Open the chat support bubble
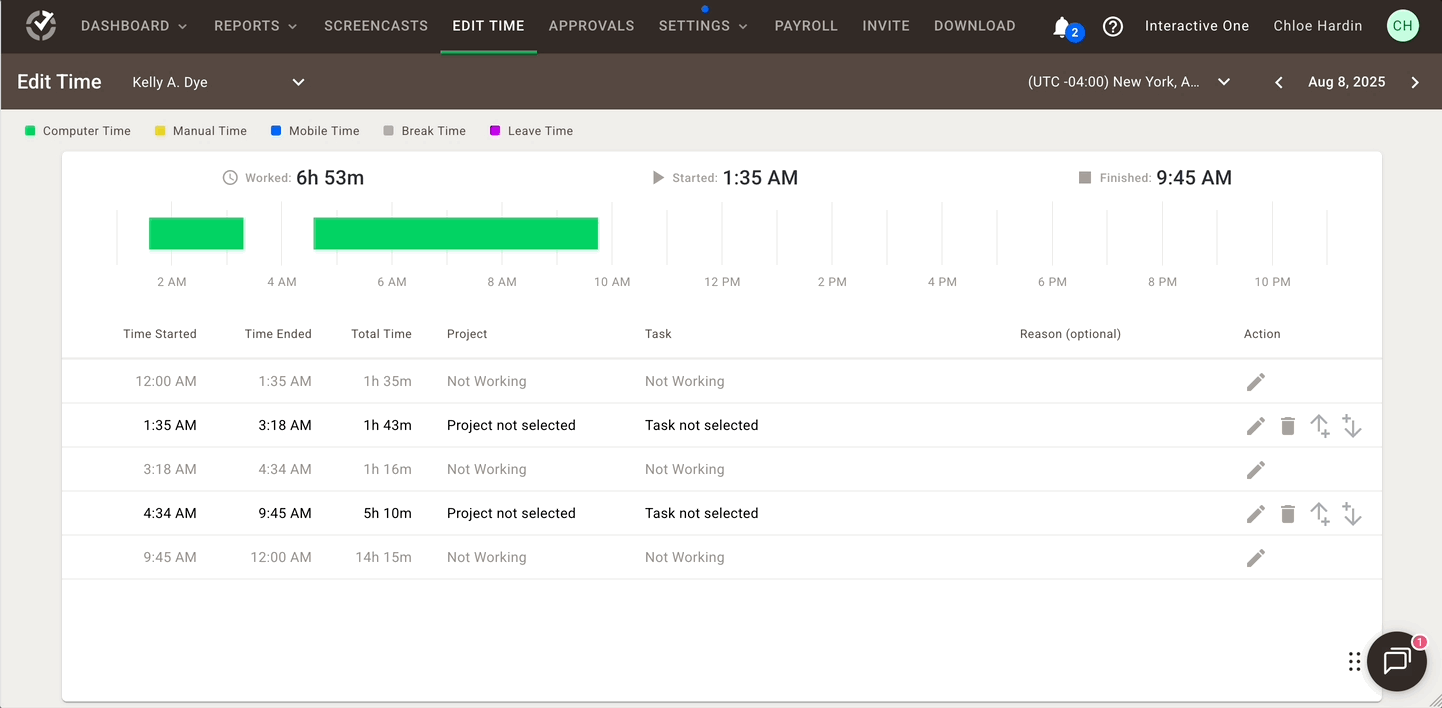 point(1396,661)
